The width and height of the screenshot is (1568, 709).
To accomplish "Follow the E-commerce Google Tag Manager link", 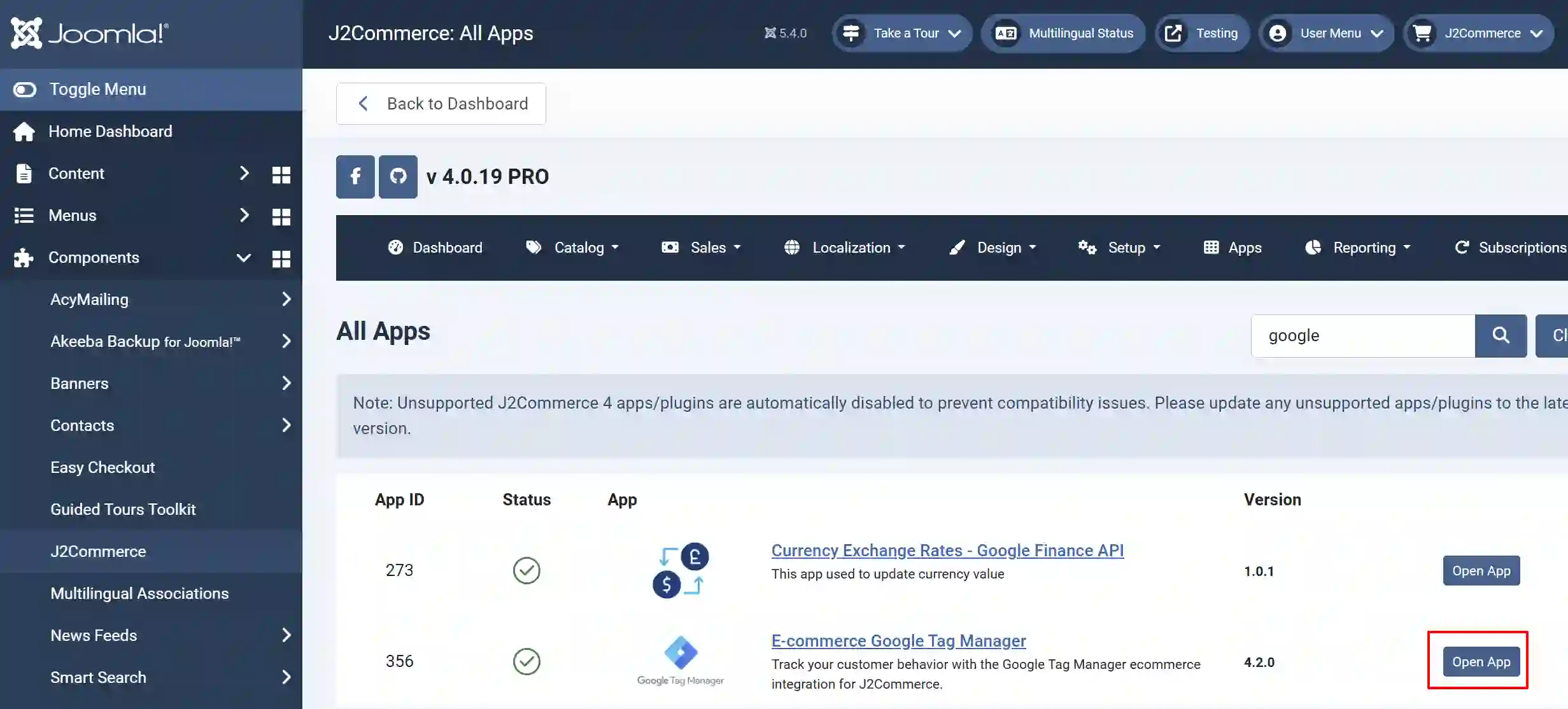I will click(898, 641).
